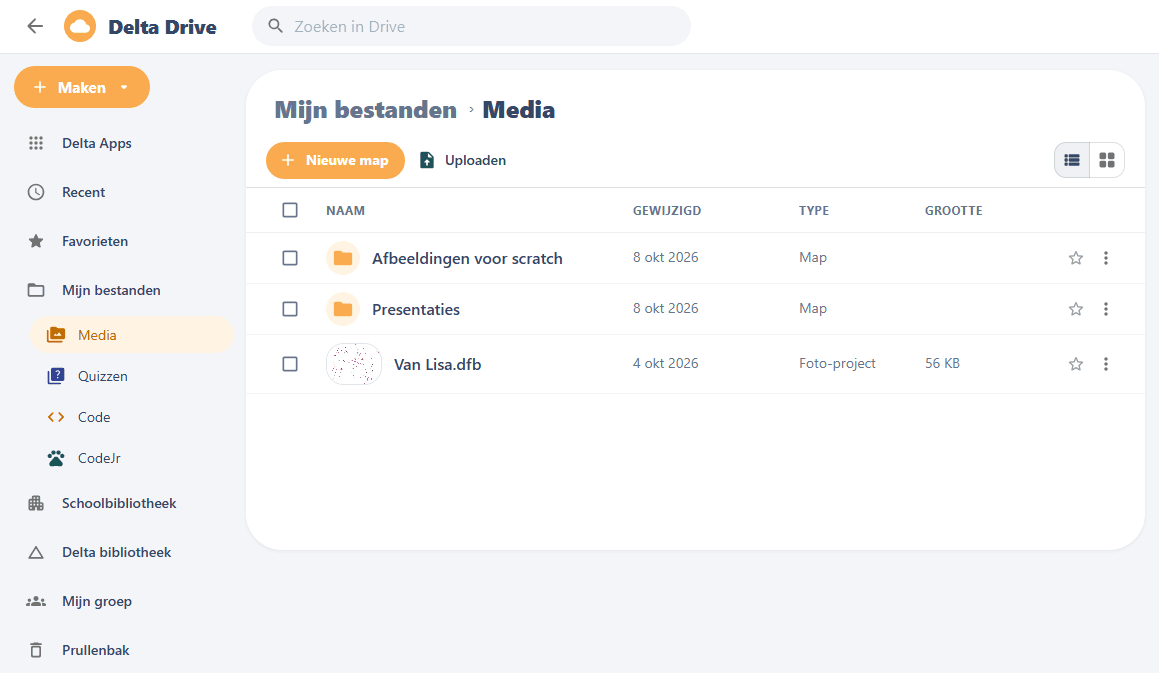Viewport: 1159px width, 673px height.
Task: Open the CodeJr sidebar item
Action: [x=132, y=459]
